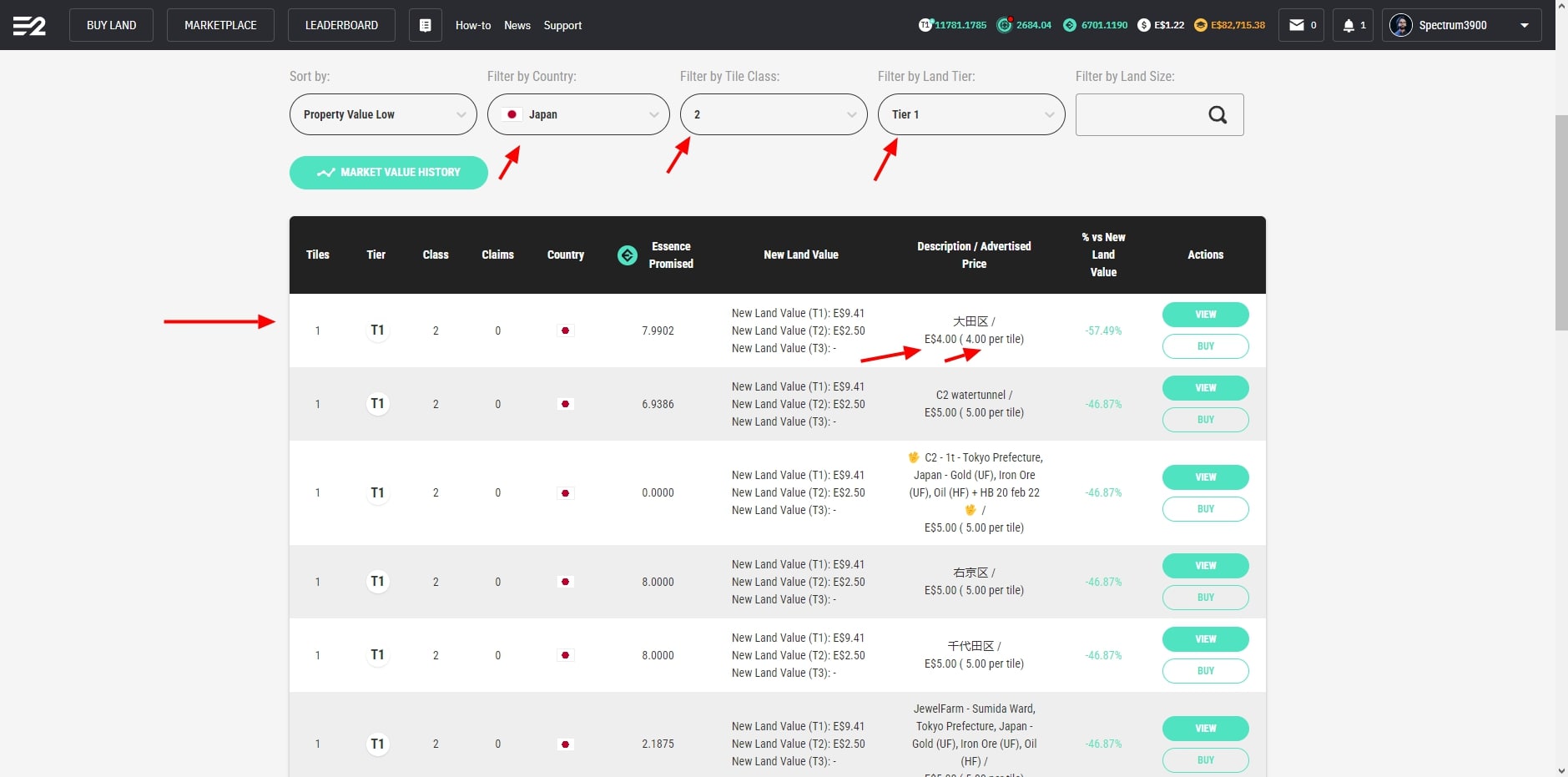The image size is (1568, 777).
Task: Click BUY for the E$4.00 listing
Action: pos(1205,346)
